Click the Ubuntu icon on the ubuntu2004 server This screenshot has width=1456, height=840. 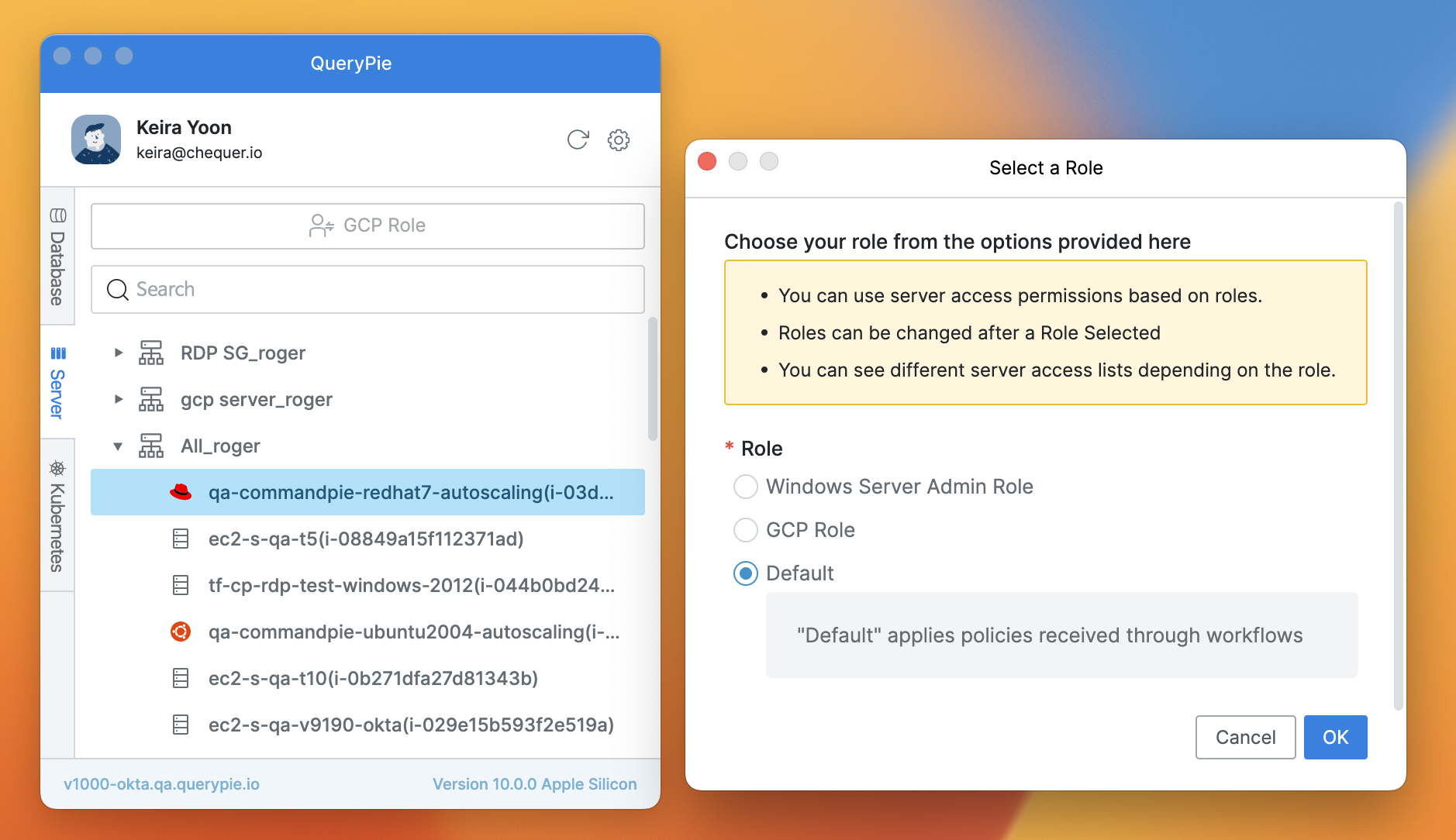pos(181,632)
